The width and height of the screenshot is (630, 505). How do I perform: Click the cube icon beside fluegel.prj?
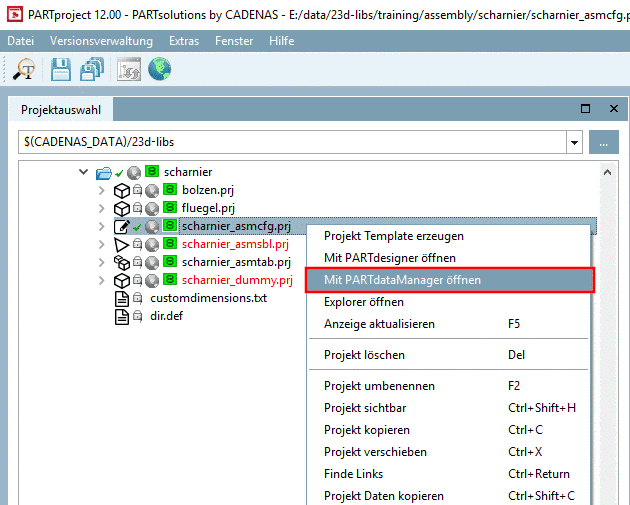point(122,209)
